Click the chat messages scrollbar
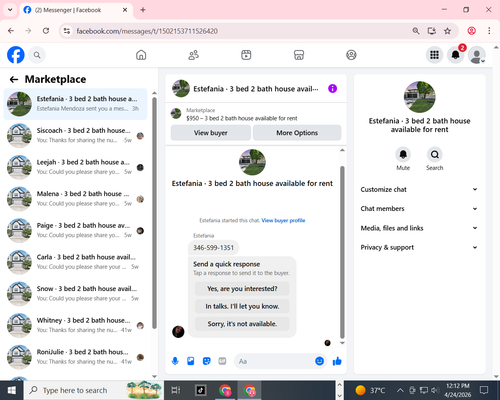500x400 pixels. [x=342, y=252]
